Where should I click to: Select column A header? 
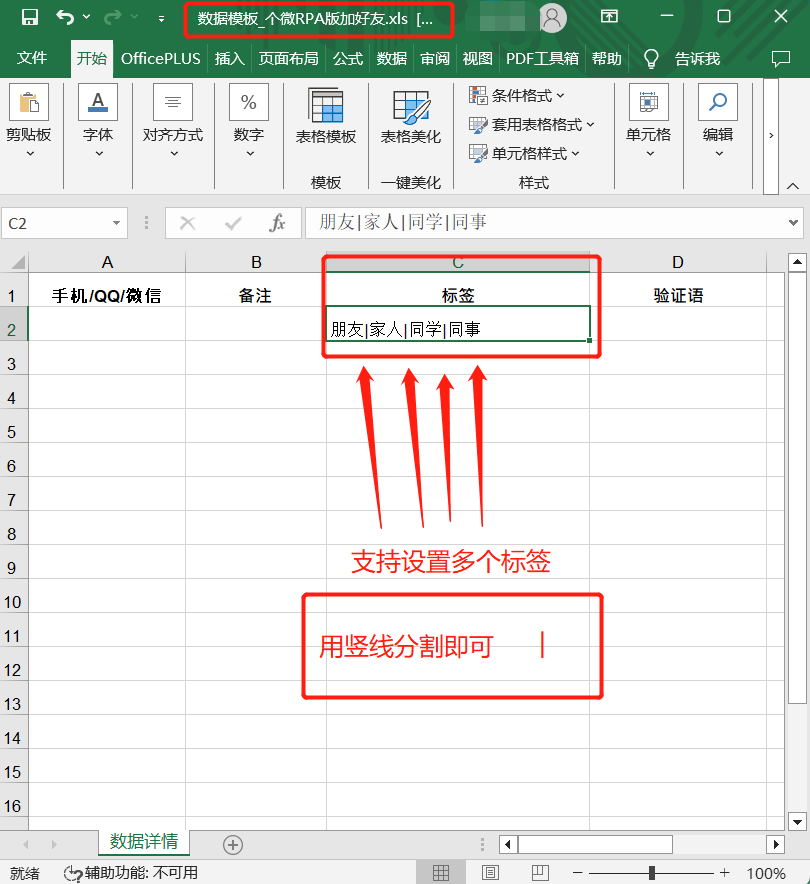107,262
